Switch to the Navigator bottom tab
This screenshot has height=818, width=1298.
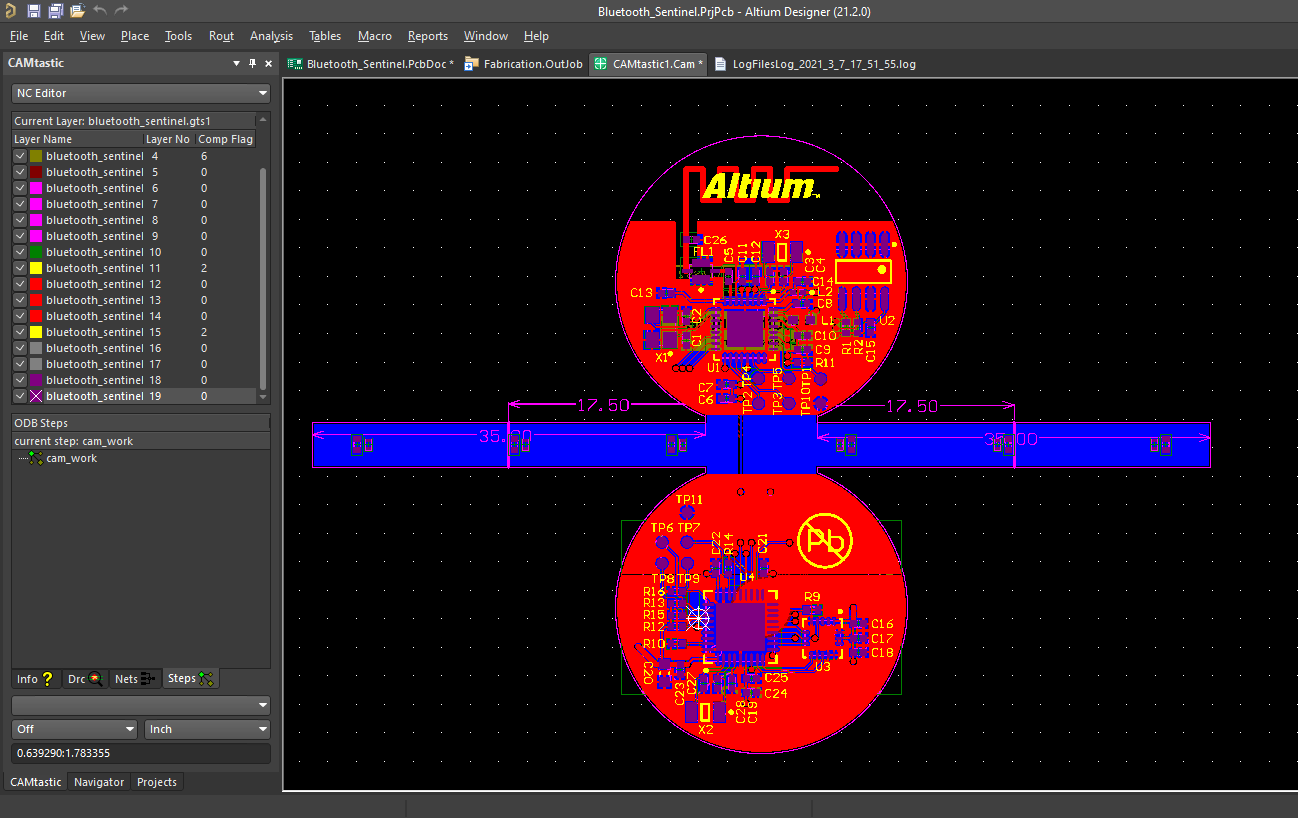click(x=99, y=782)
